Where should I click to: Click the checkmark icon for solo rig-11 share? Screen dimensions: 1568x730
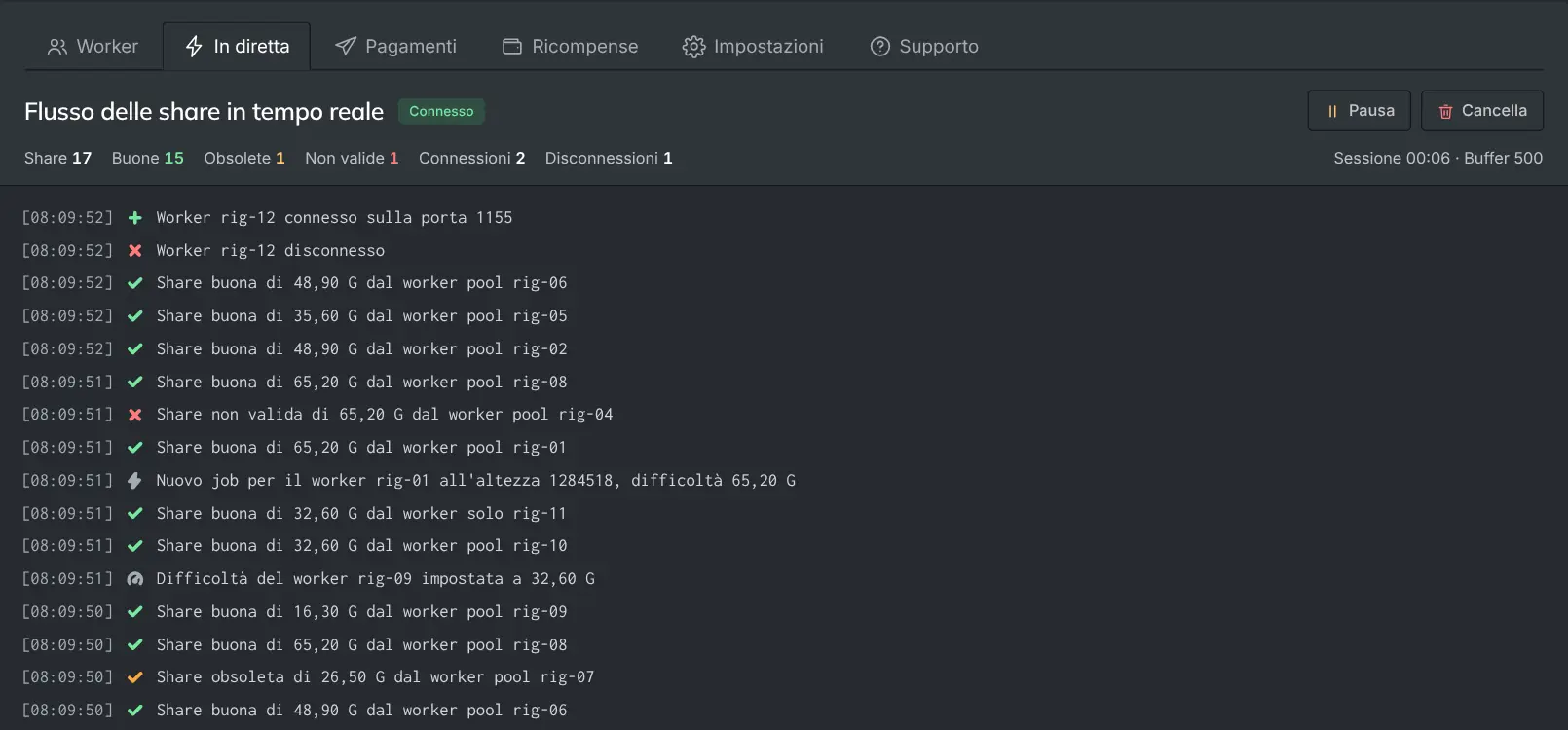click(135, 514)
